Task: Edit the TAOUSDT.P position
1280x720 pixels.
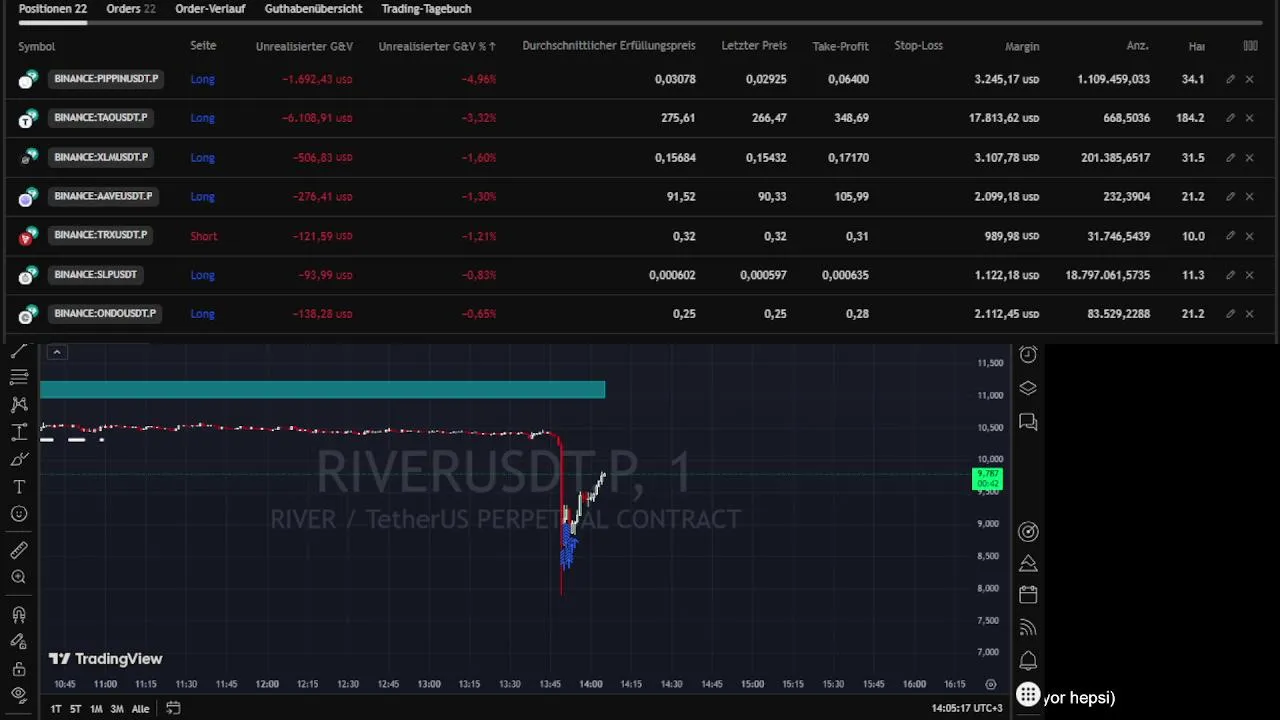Action: click(x=1231, y=118)
